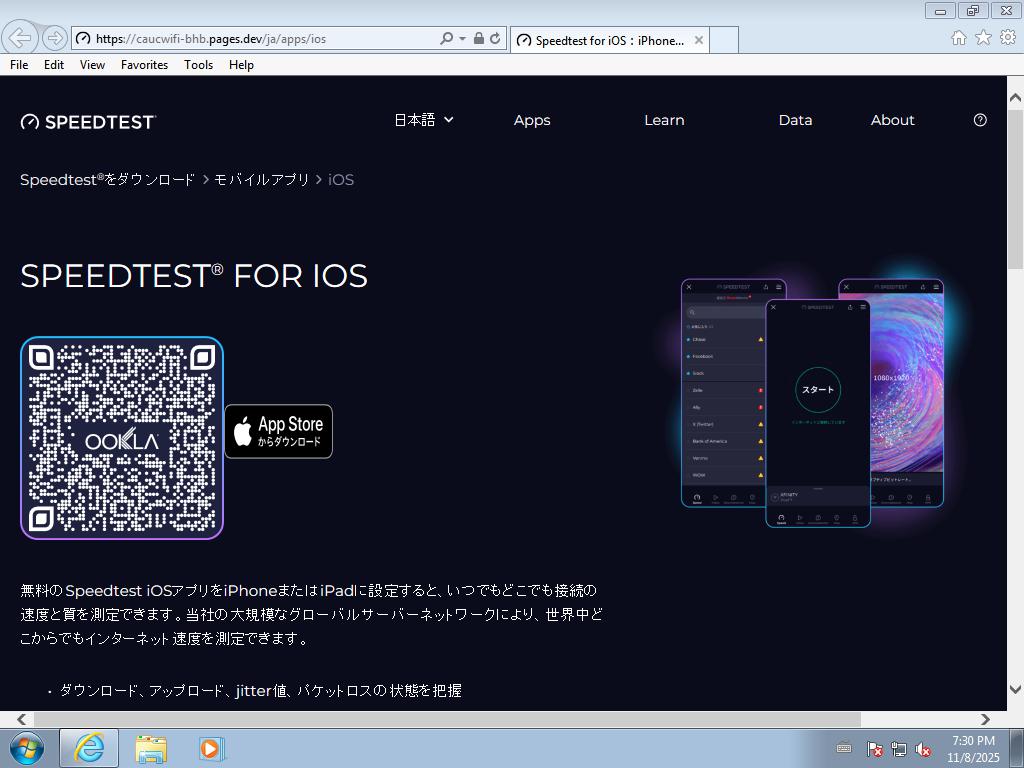Open the Windows Start button

tap(27, 748)
